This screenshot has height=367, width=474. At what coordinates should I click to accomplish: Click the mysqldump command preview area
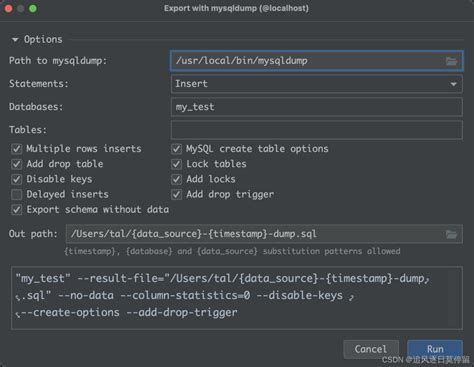[237, 298]
